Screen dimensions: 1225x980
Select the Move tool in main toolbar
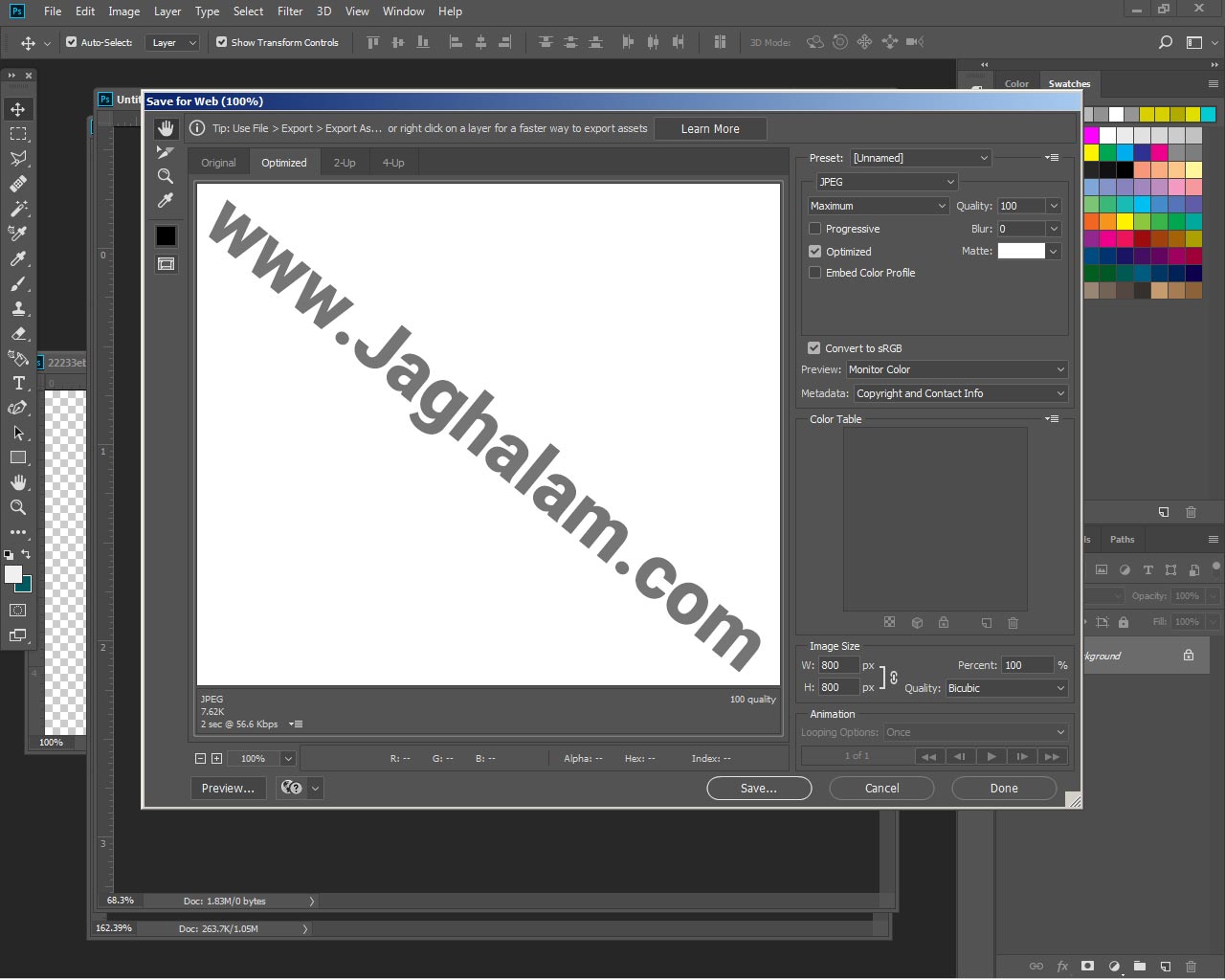[18, 109]
